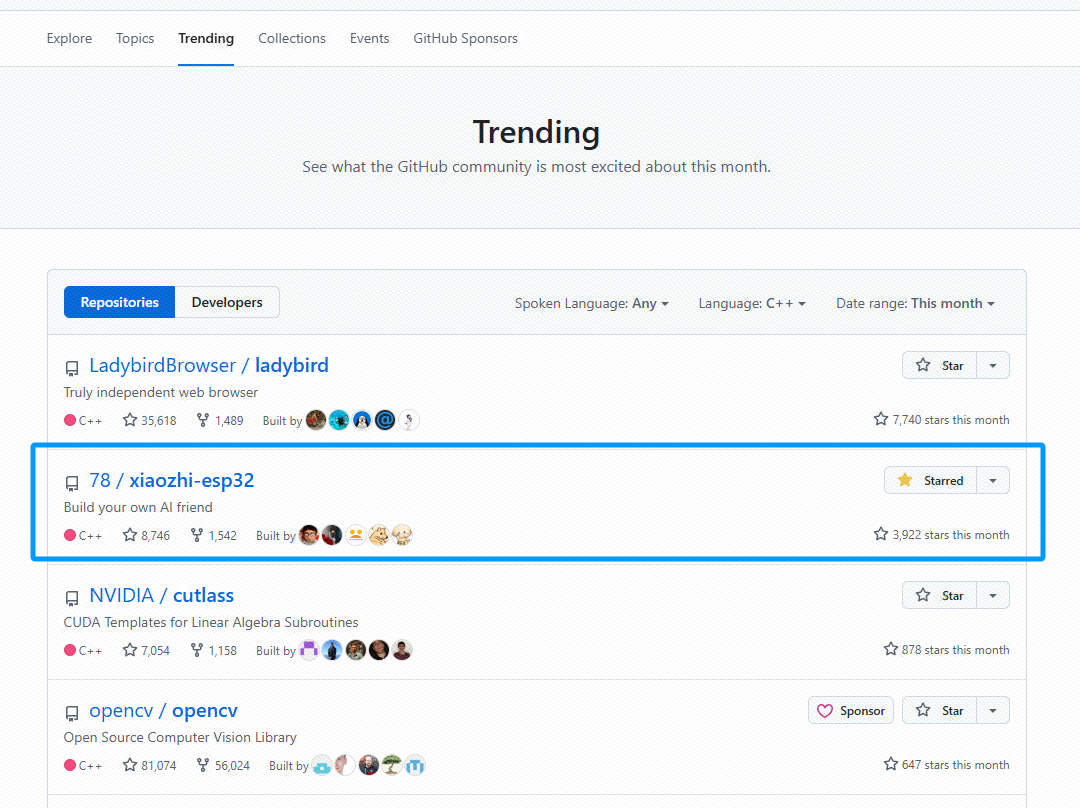Open first contributor avatar of opencv
Viewport: 1080px width, 808px height.
pos(322,765)
